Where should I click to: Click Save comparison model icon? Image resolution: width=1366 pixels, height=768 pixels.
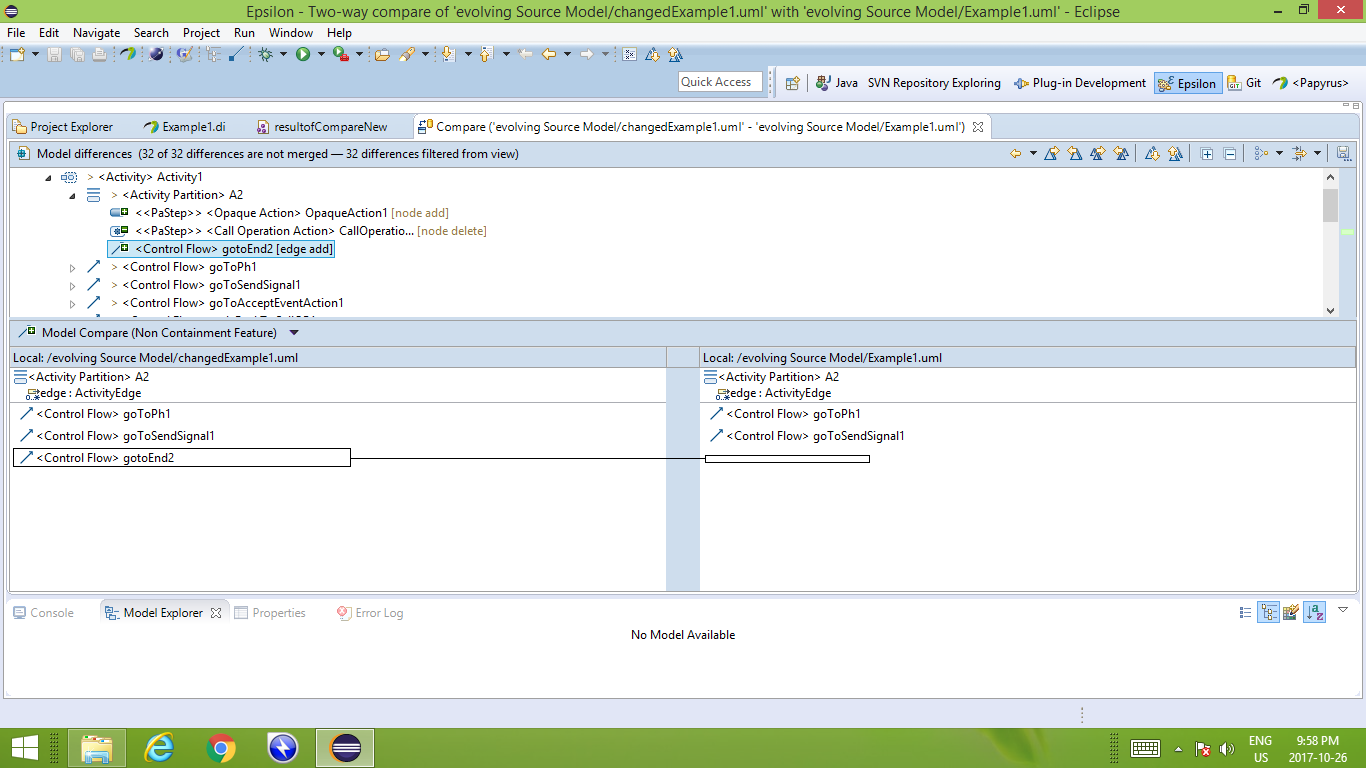click(1343, 154)
